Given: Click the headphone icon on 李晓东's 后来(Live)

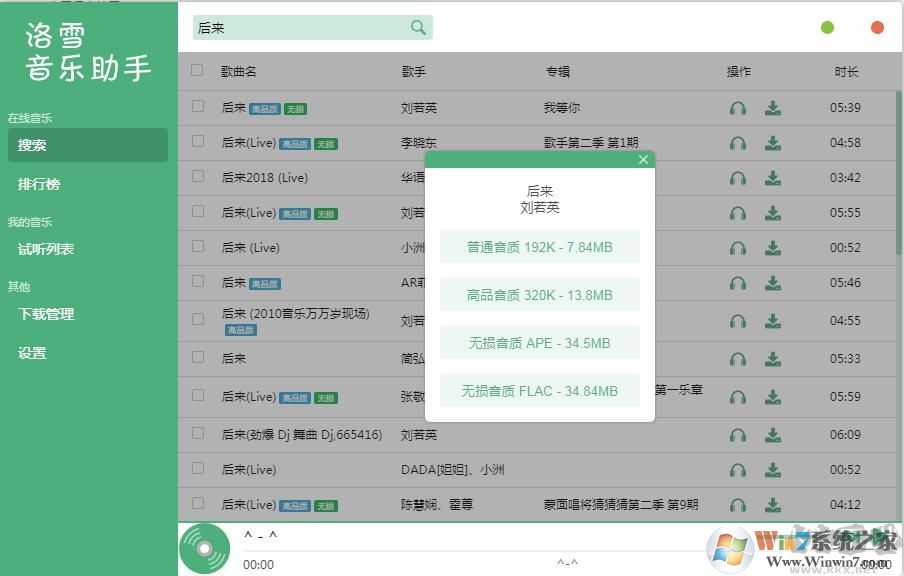Looking at the screenshot, I should [738, 142].
